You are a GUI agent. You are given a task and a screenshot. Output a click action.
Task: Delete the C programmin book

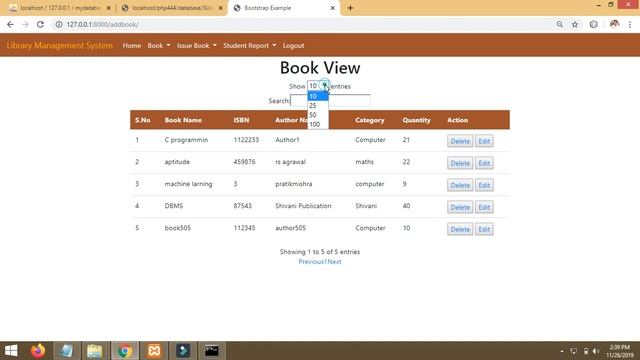click(460, 141)
